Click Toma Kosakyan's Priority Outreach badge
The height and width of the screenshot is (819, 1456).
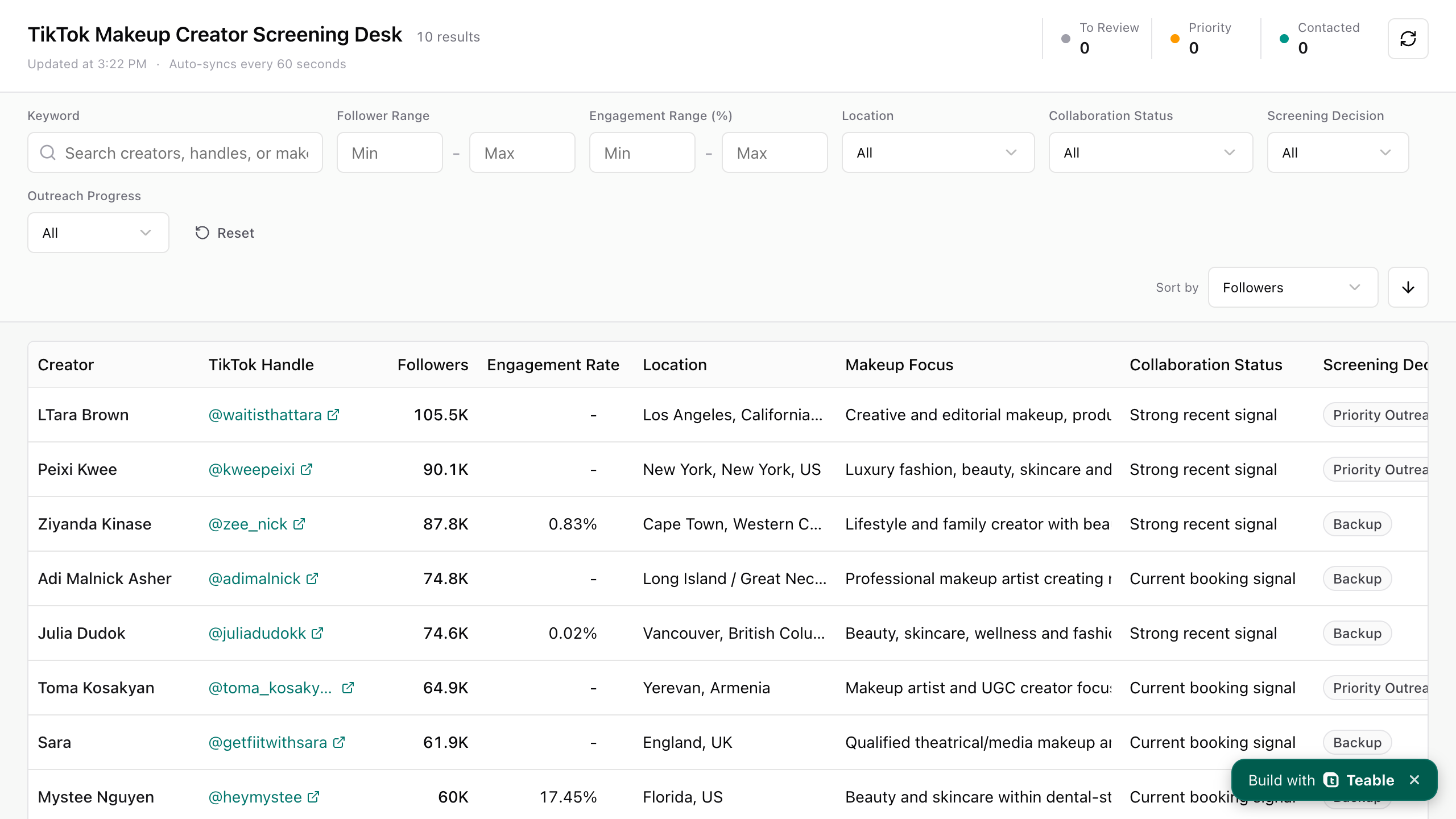(1376, 688)
